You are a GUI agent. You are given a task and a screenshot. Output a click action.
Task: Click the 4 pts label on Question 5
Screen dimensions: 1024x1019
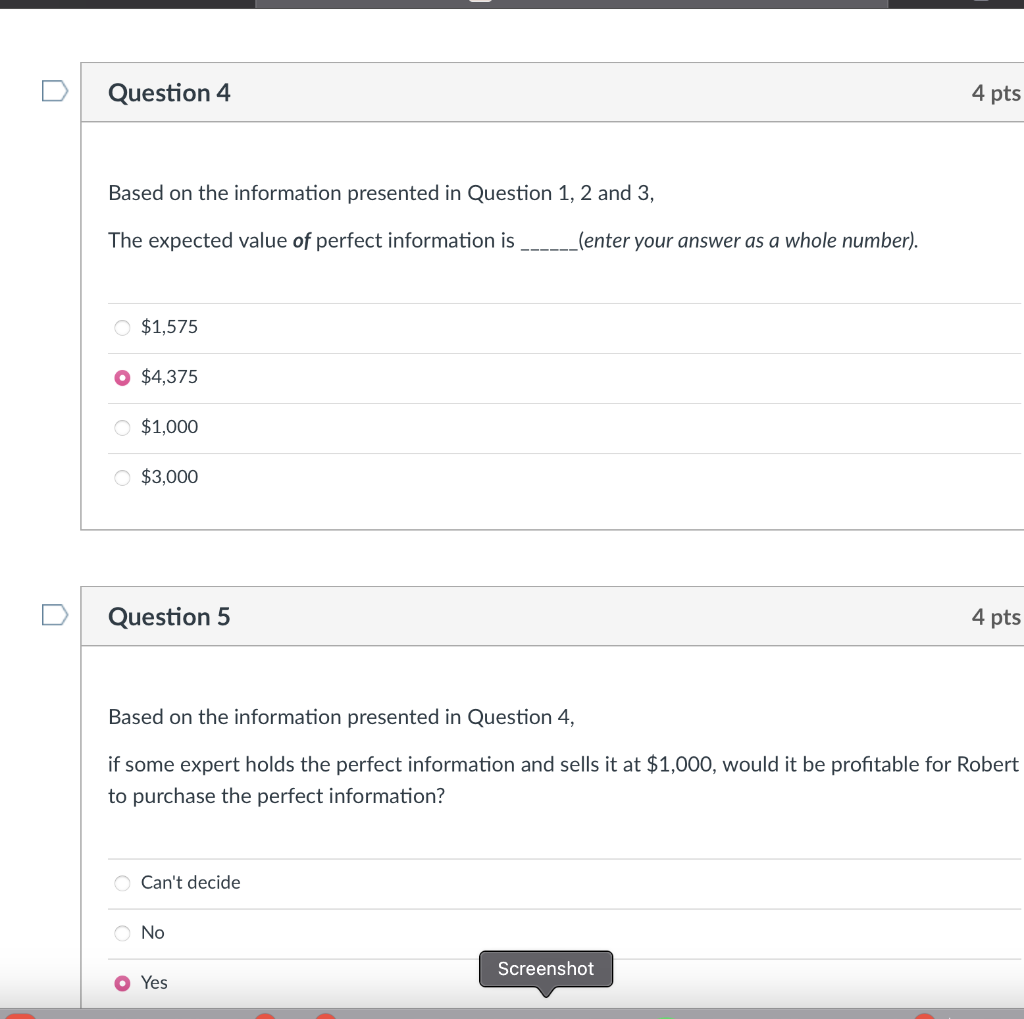coord(995,617)
